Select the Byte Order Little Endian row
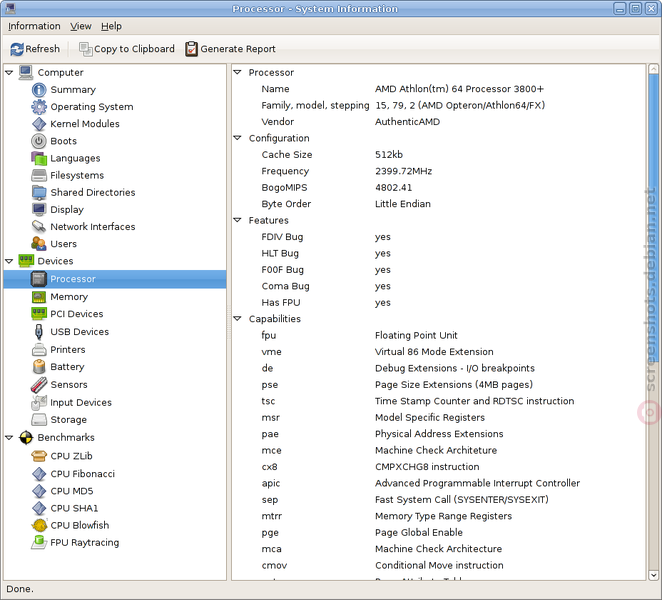Screen dimensions: 662x600 tap(438, 204)
